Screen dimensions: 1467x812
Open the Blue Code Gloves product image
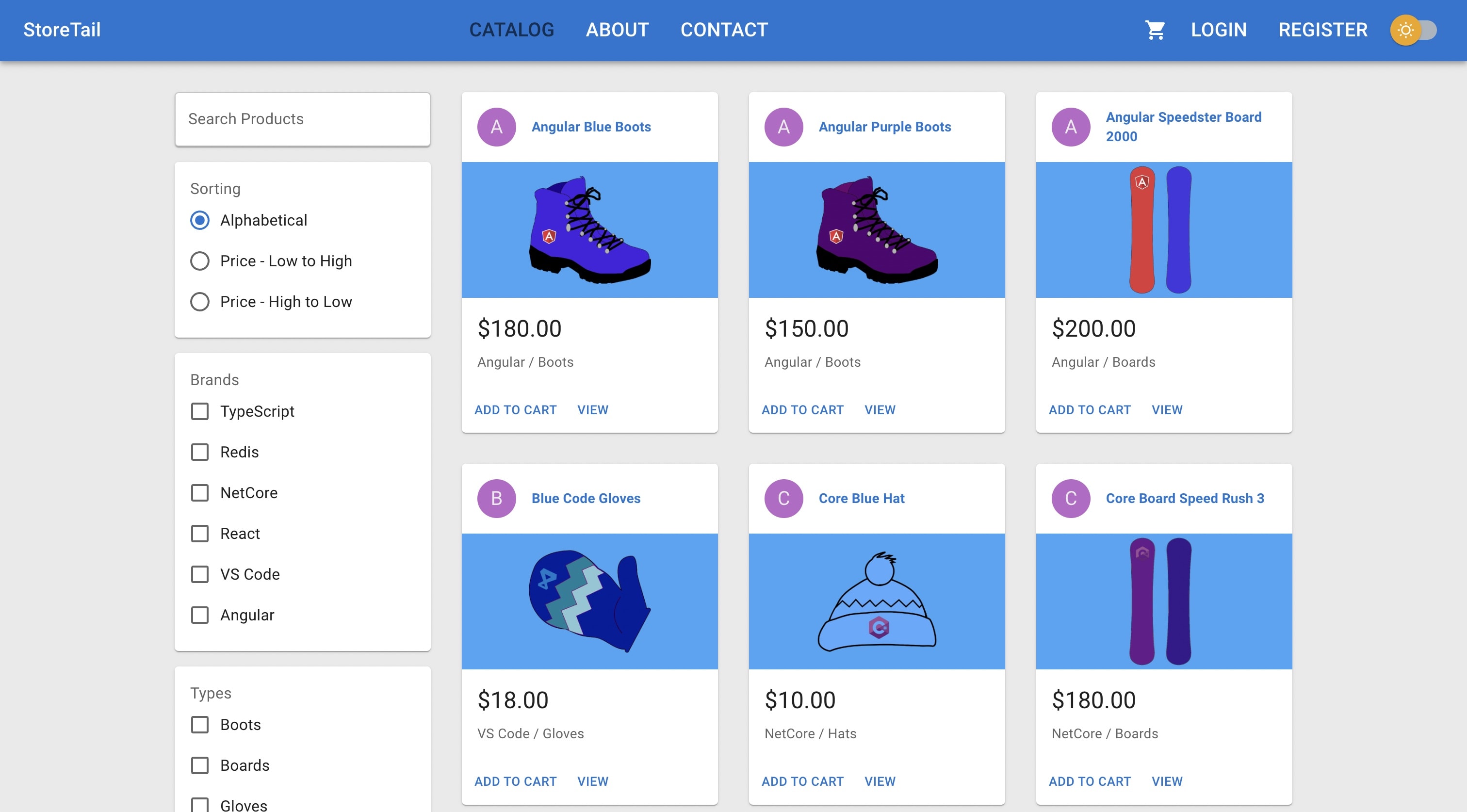click(x=589, y=601)
